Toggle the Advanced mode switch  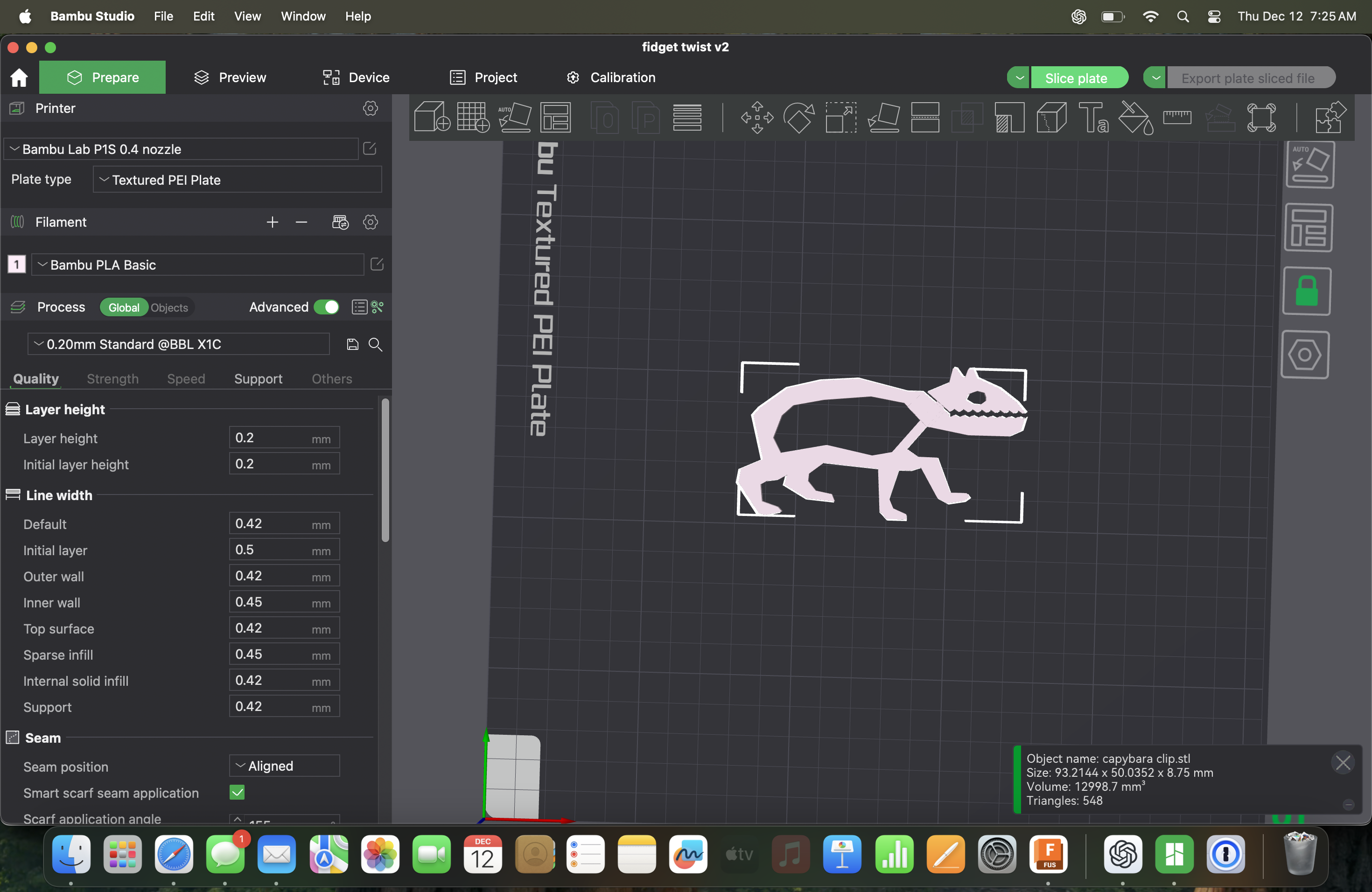coord(327,307)
